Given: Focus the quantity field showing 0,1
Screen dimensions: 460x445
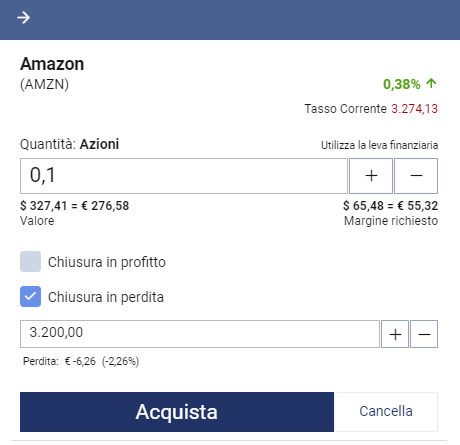Looking at the screenshot, I should coord(184,176).
